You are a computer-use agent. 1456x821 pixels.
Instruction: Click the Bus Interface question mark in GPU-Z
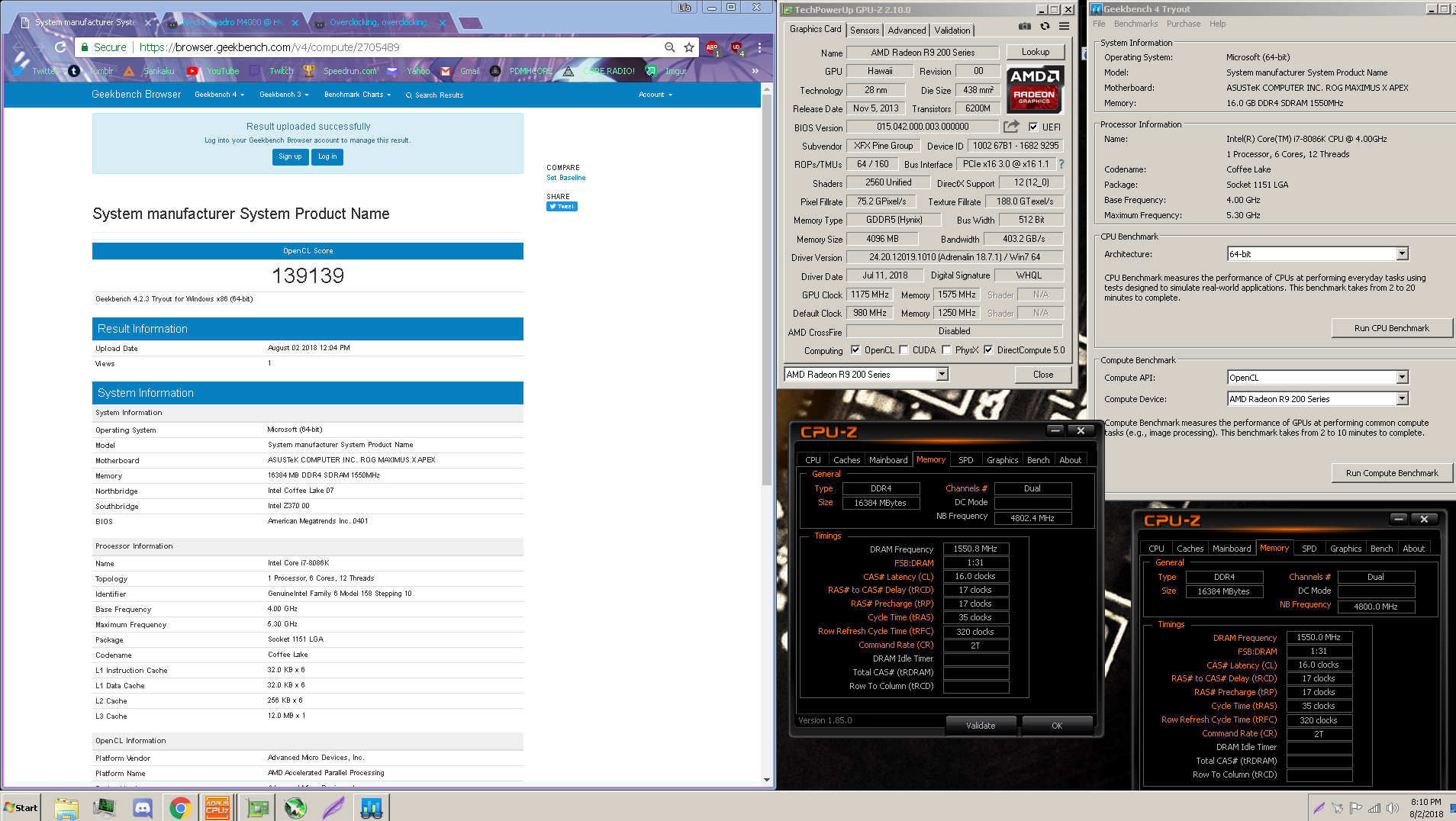pos(1061,164)
